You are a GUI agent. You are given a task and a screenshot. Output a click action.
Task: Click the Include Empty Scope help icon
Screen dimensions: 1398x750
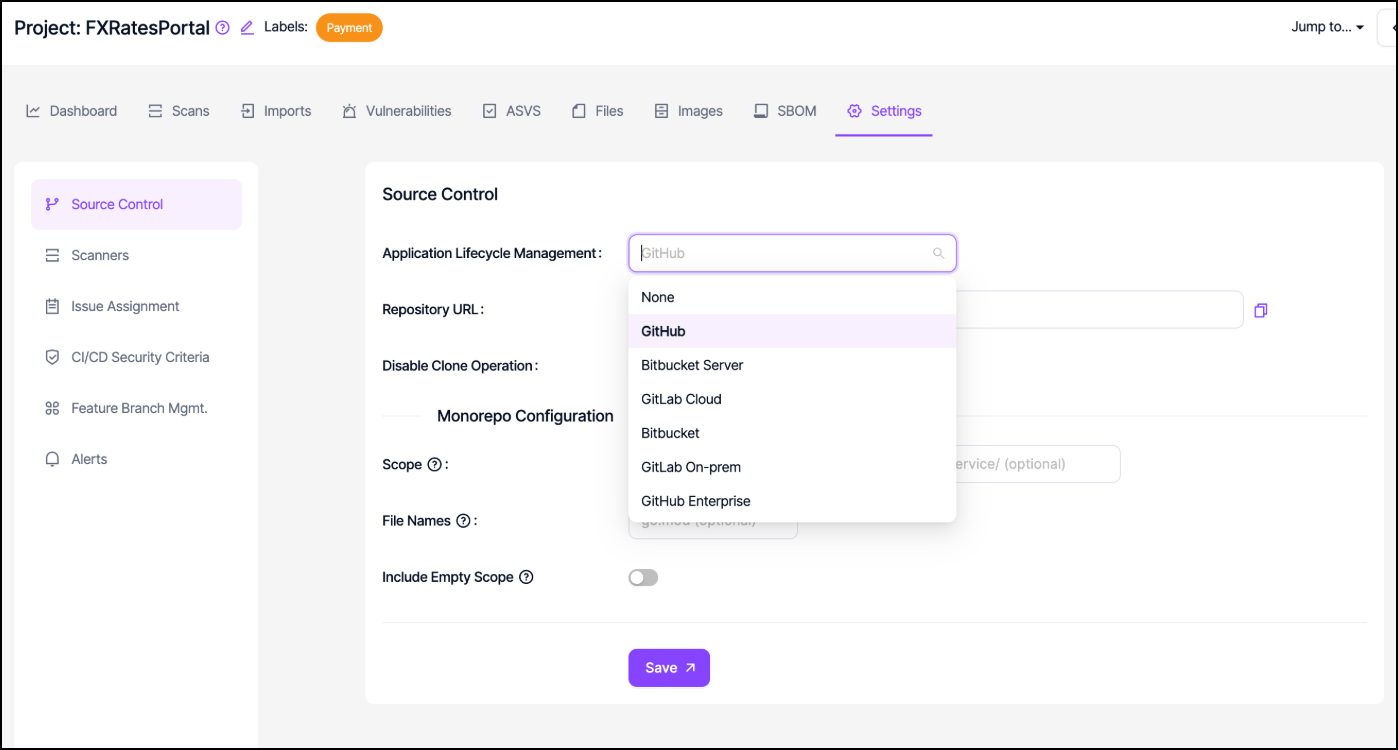[526, 577]
